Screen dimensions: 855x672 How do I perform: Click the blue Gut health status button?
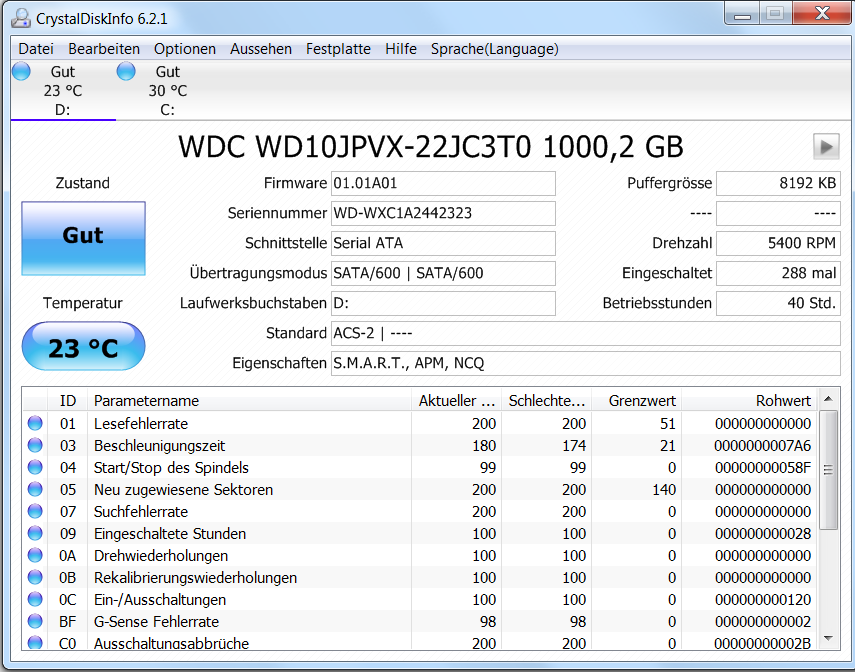coord(83,238)
